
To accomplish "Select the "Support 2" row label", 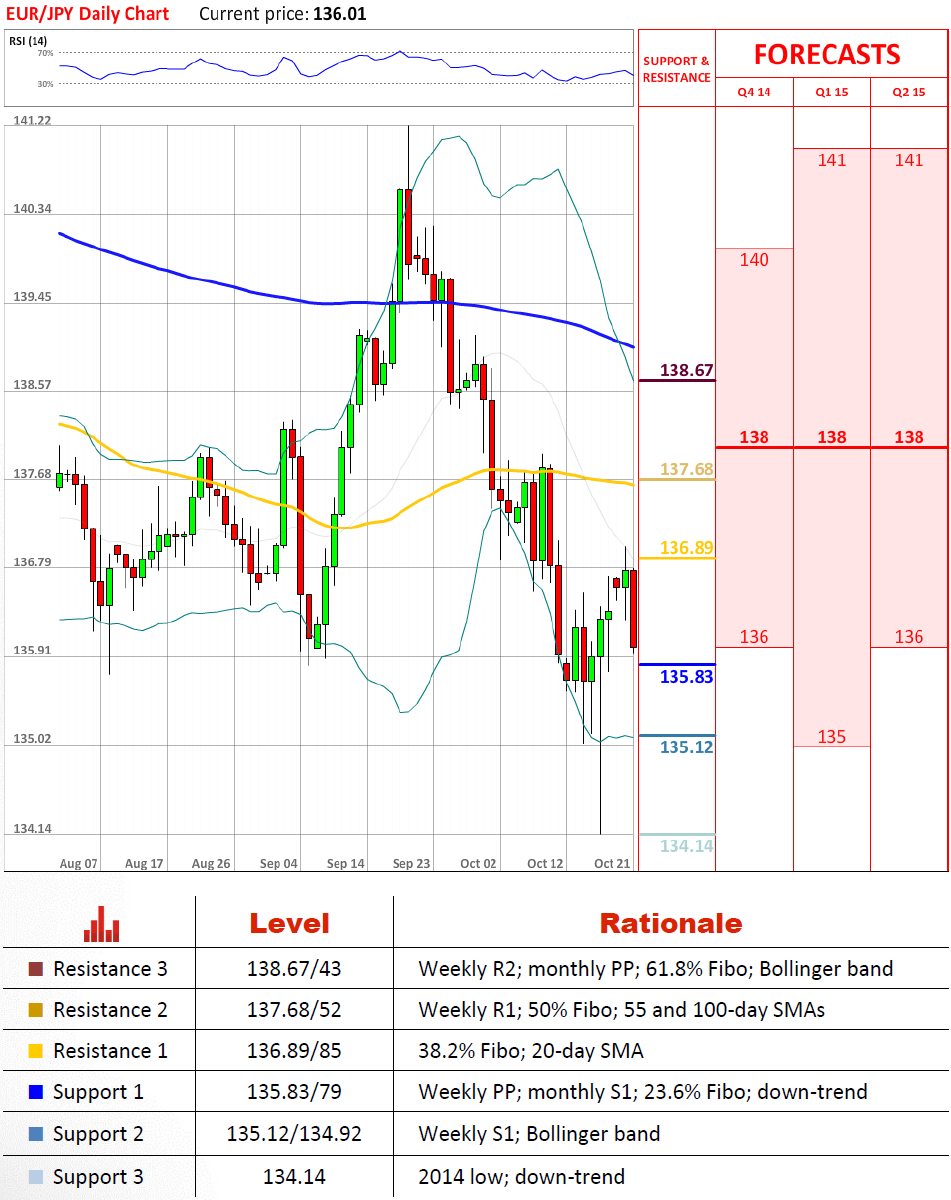I will pos(98,1135).
